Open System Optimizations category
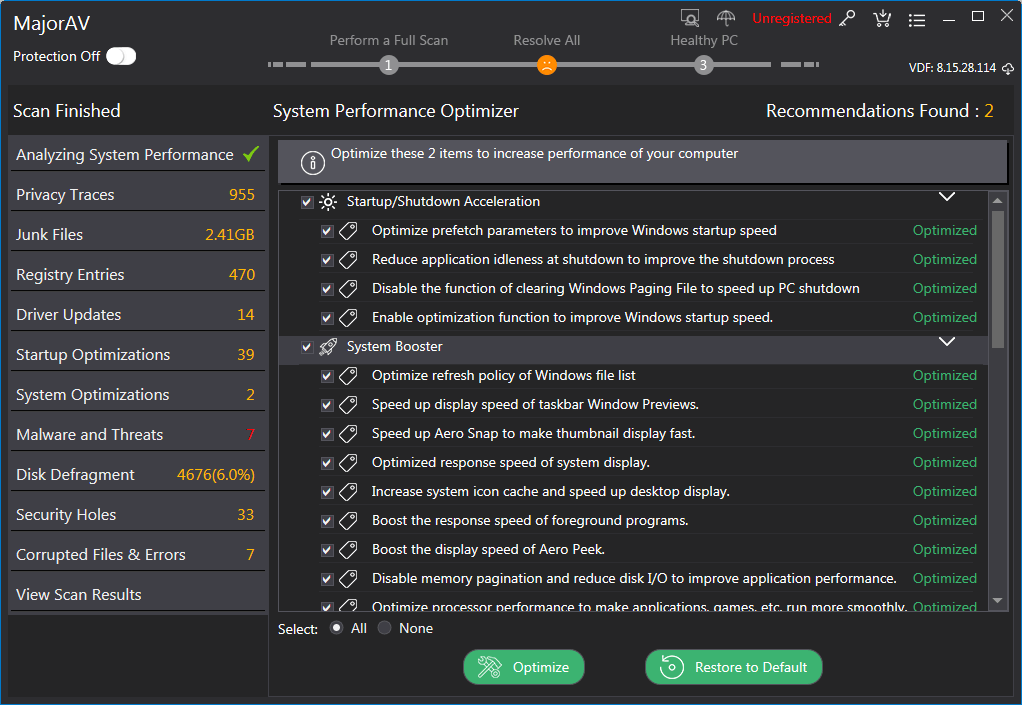The image size is (1022, 705). coord(136,394)
